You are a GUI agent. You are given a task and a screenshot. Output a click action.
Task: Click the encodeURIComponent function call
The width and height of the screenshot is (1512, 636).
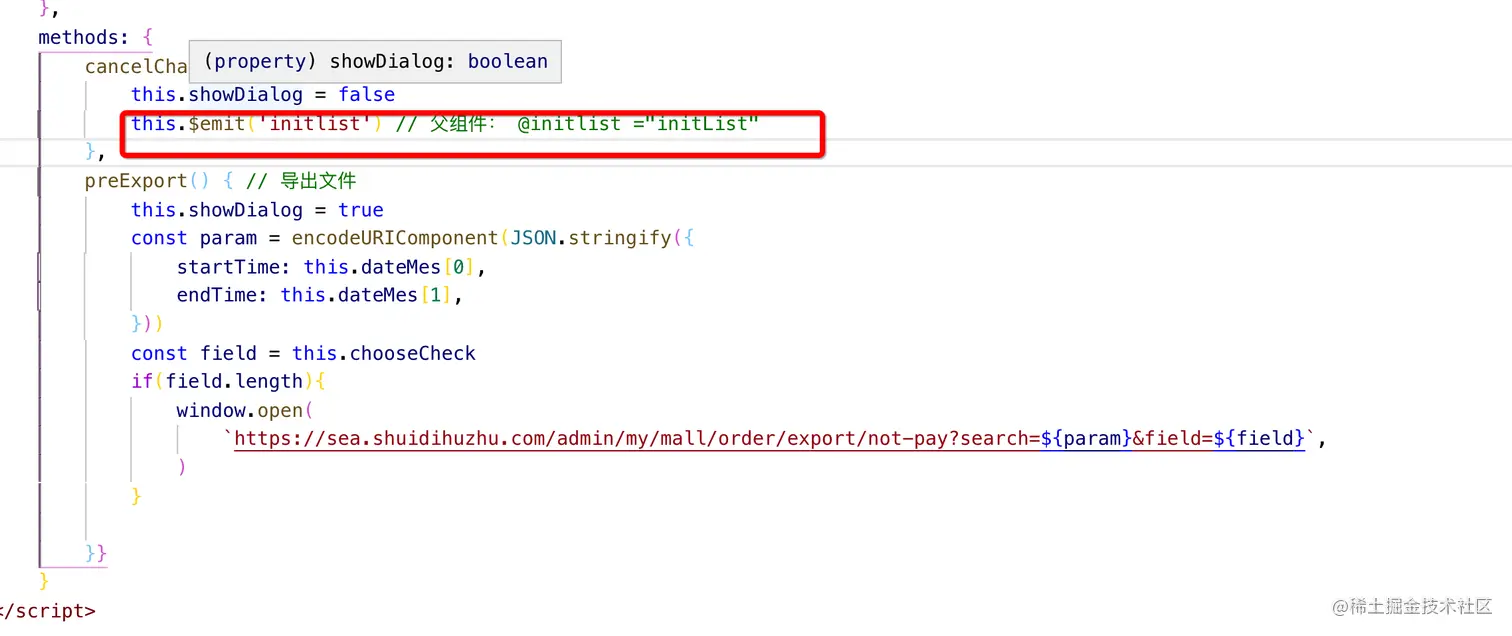click(395, 238)
